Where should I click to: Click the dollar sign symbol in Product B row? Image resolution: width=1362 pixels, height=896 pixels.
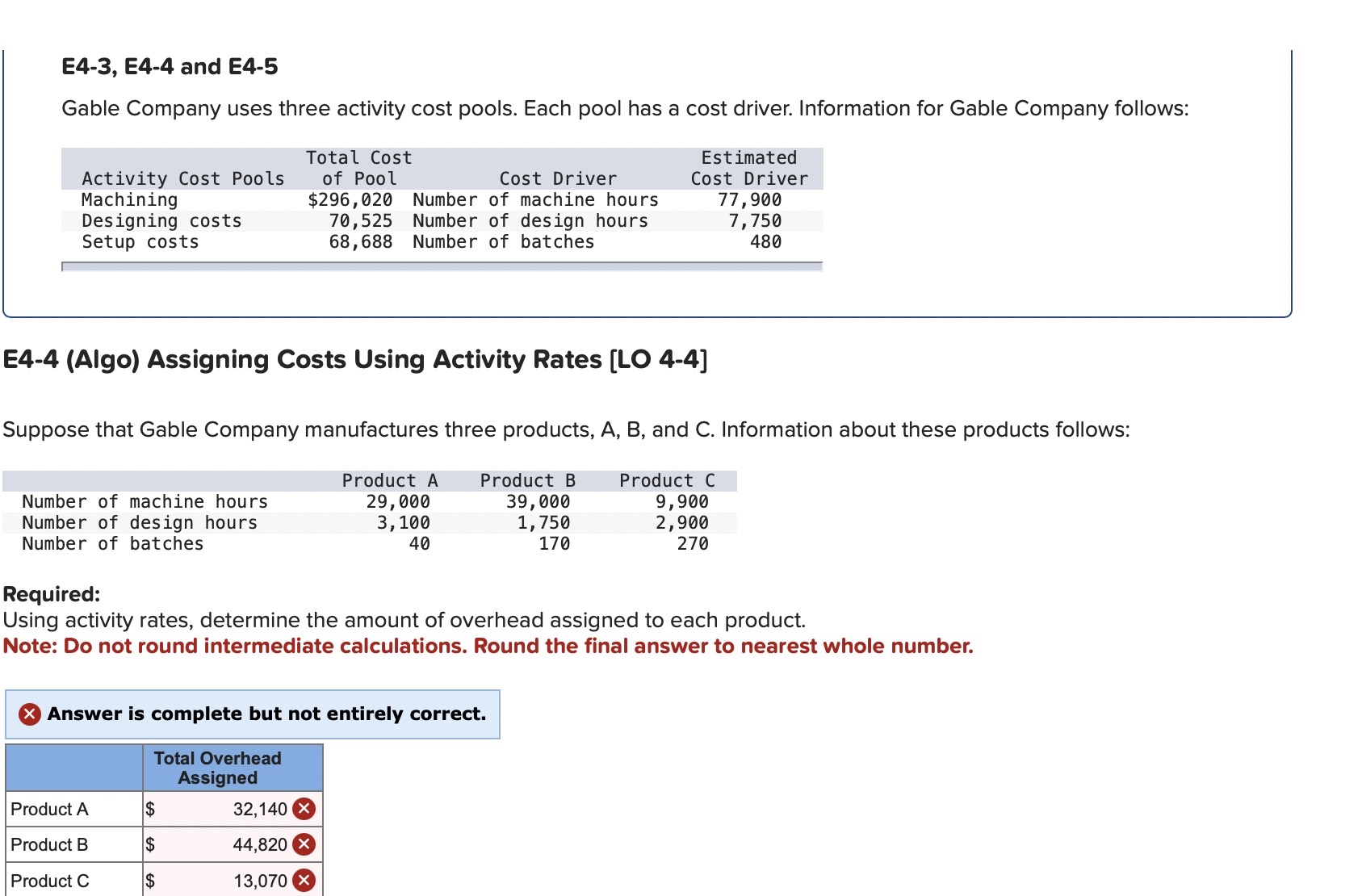[x=152, y=844]
